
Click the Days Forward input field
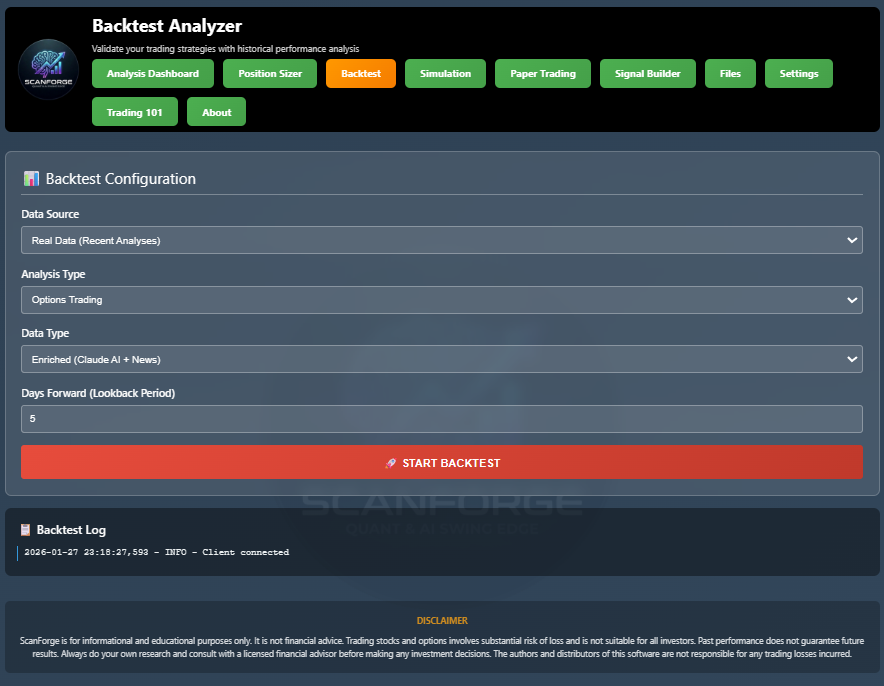(442, 419)
